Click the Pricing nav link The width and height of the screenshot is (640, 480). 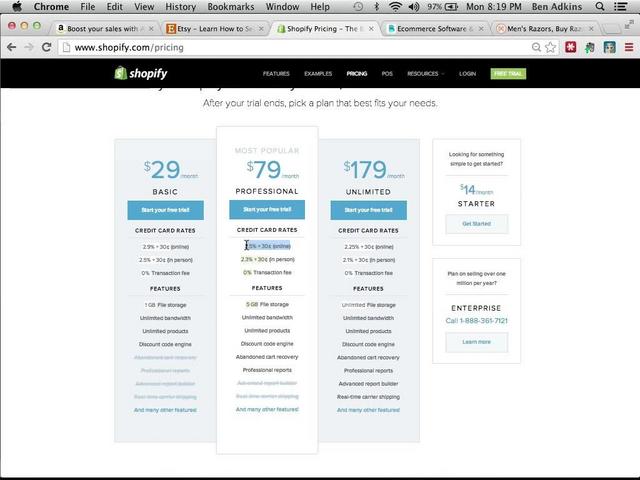(357, 74)
